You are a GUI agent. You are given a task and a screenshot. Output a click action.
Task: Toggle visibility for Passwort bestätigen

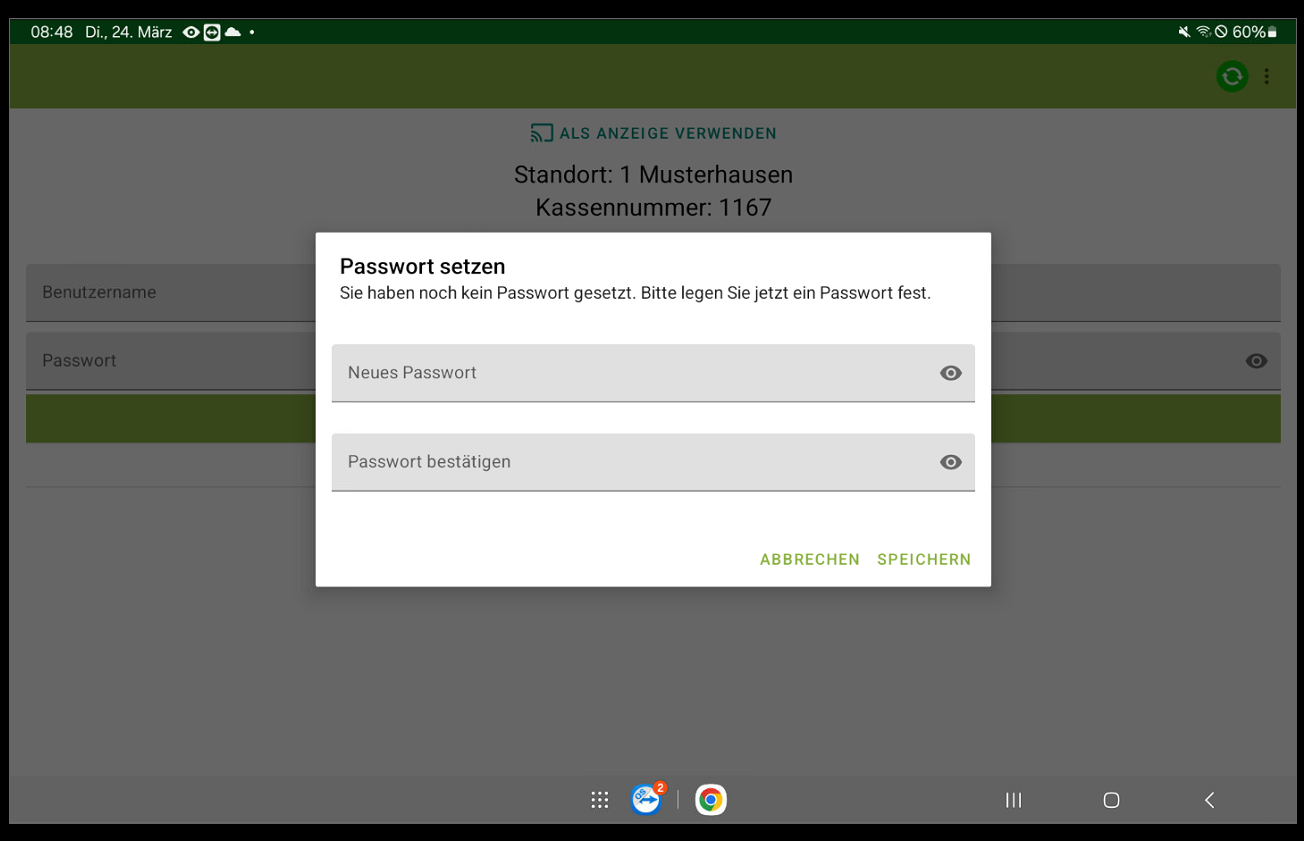950,462
